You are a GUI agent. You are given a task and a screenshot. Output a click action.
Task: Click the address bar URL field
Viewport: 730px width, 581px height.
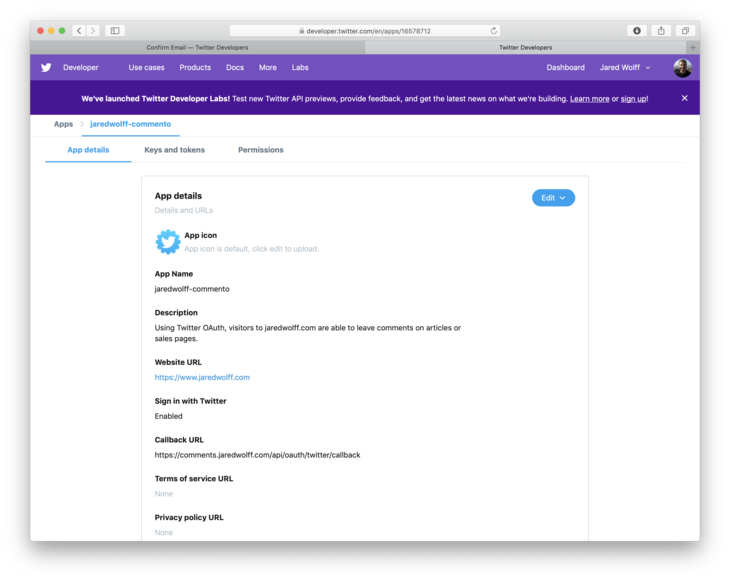click(365, 31)
